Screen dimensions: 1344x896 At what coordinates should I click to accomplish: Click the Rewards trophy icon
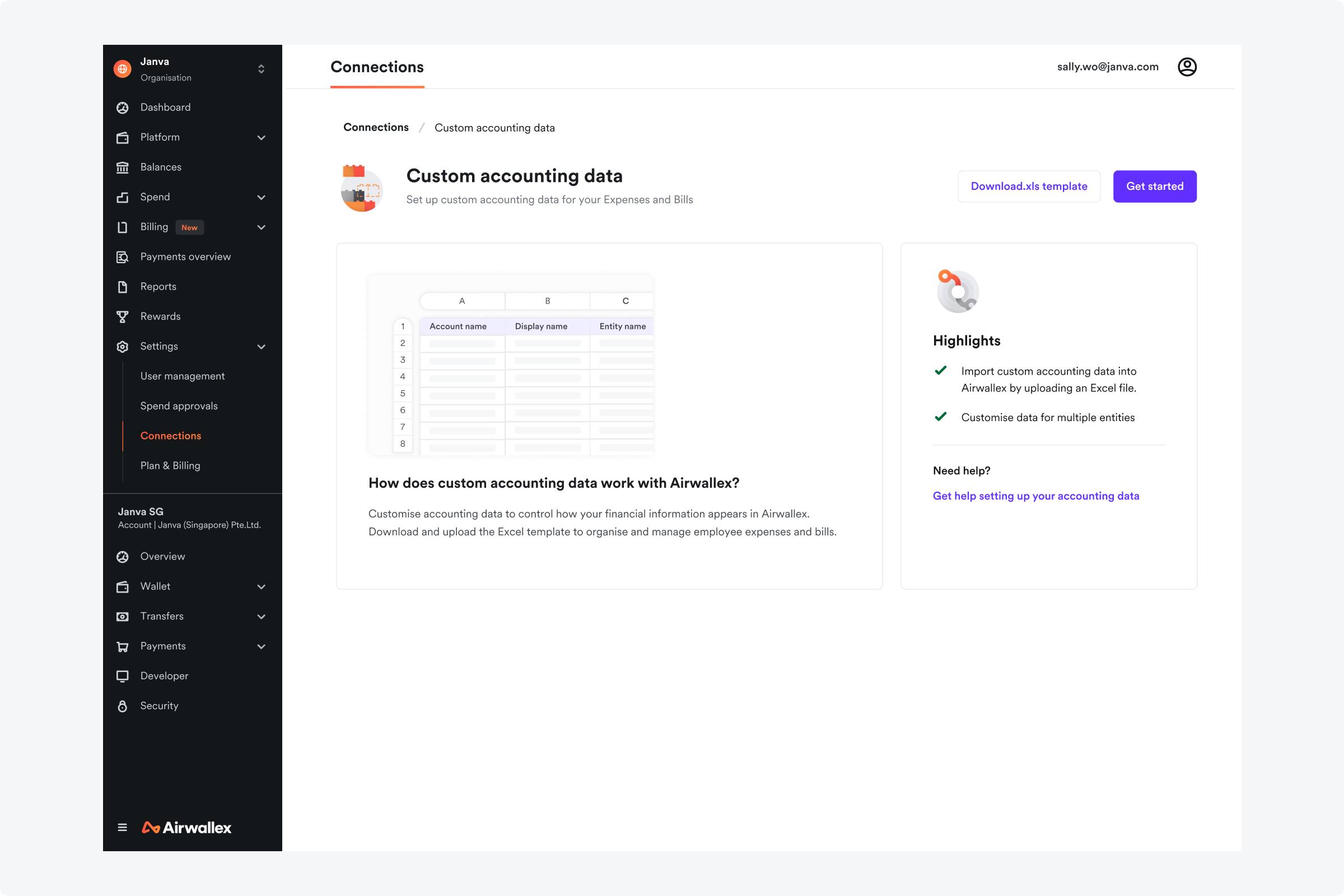(x=122, y=316)
